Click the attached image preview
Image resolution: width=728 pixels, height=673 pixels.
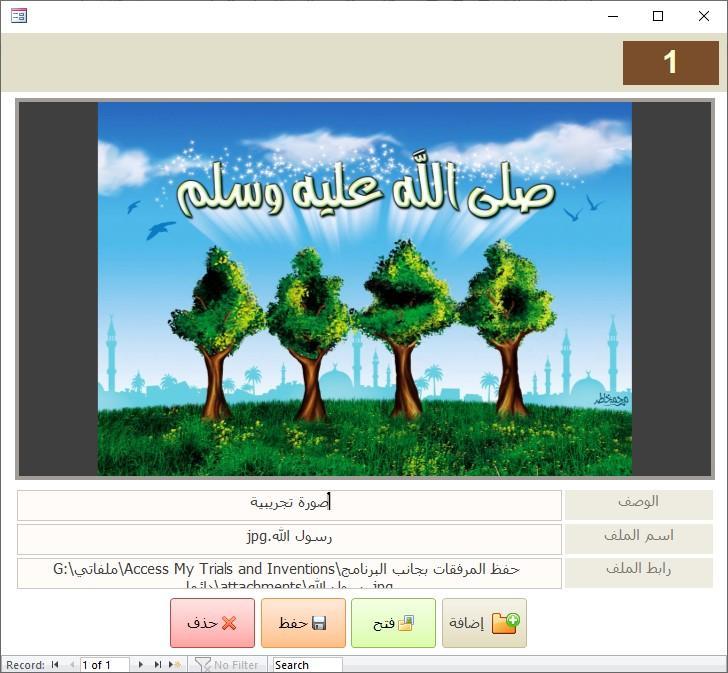coord(364,289)
